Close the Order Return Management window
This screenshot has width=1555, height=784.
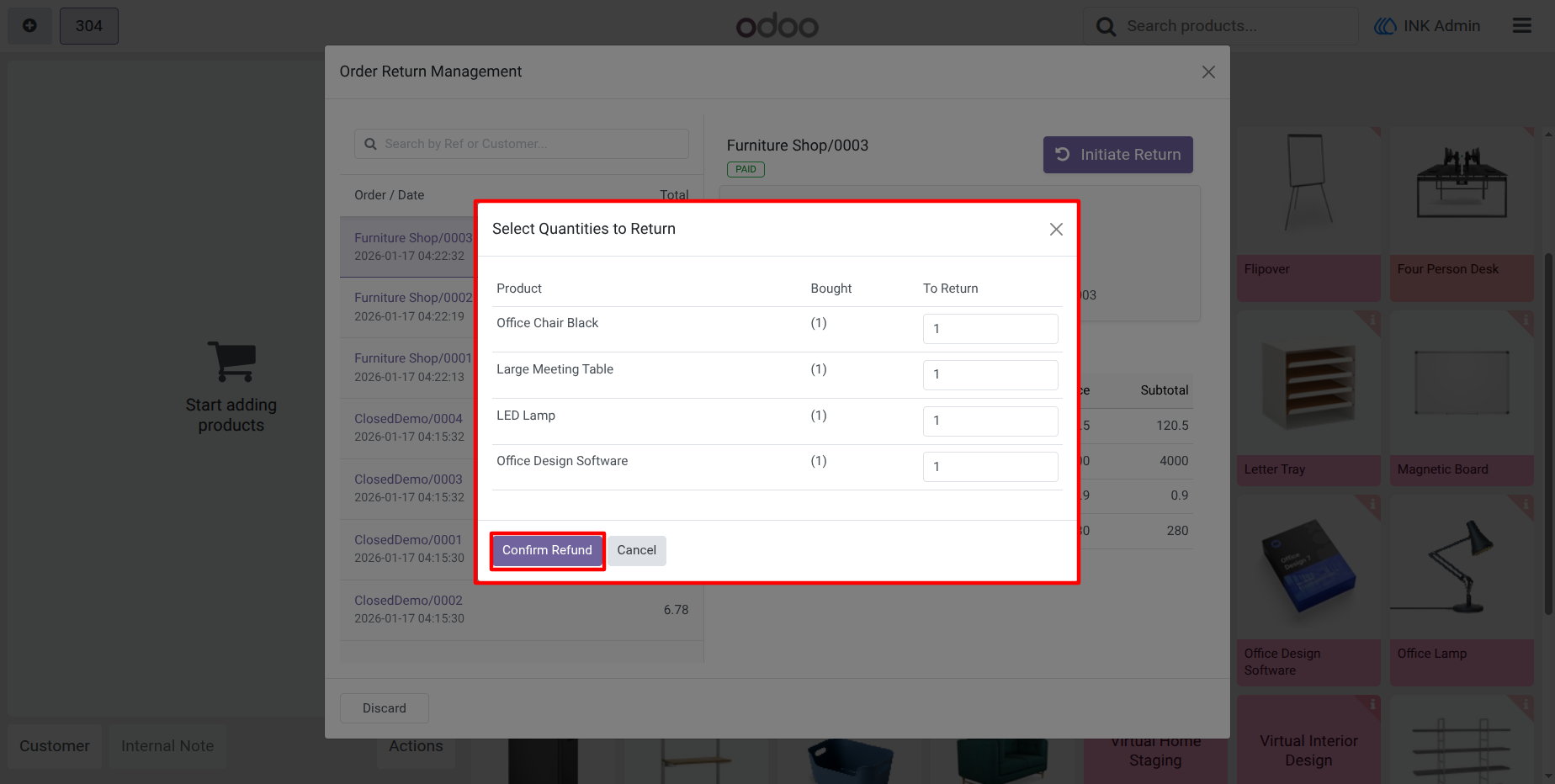pyautogui.click(x=1208, y=72)
